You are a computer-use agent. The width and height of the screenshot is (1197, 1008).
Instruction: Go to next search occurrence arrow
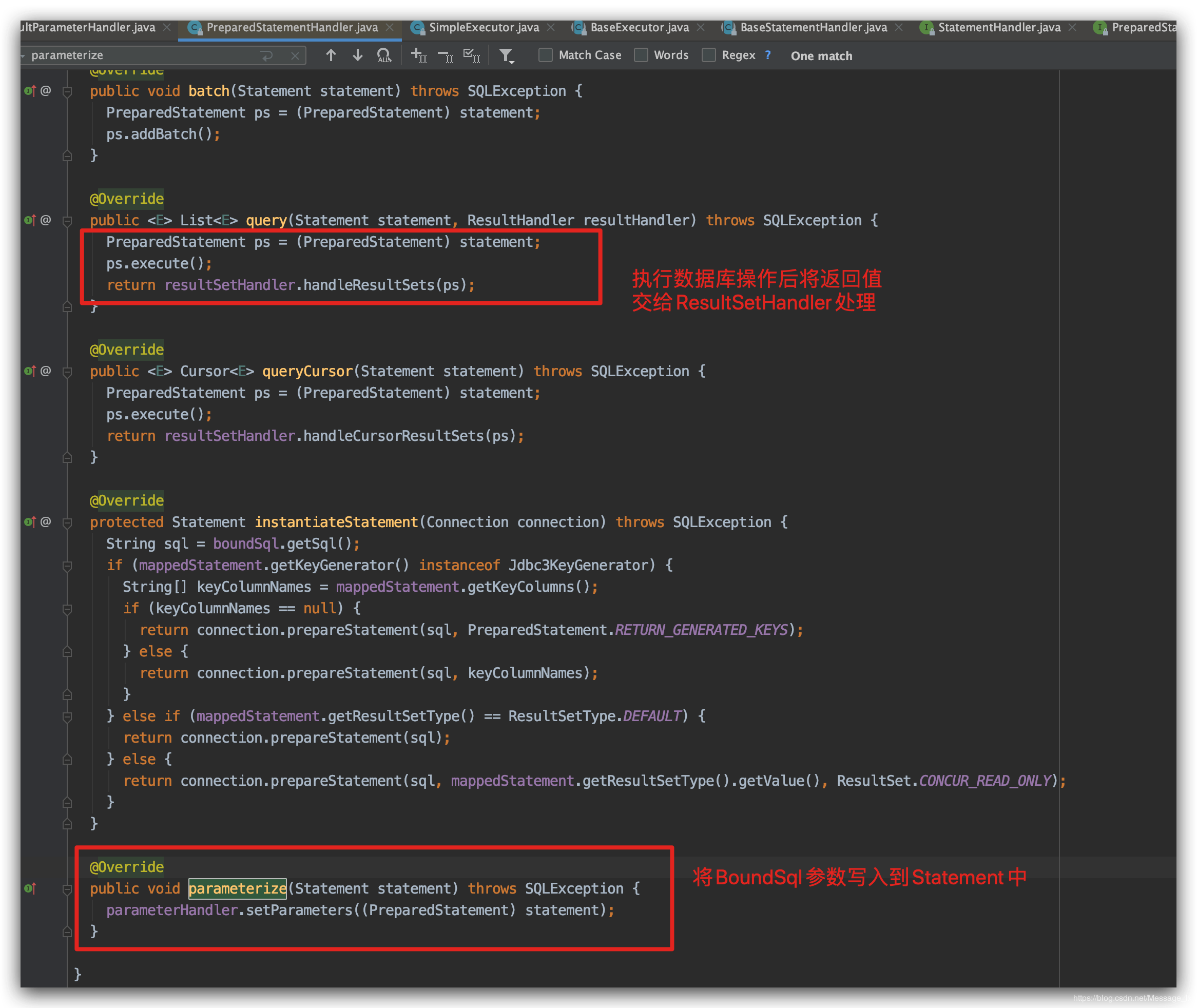point(358,55)
